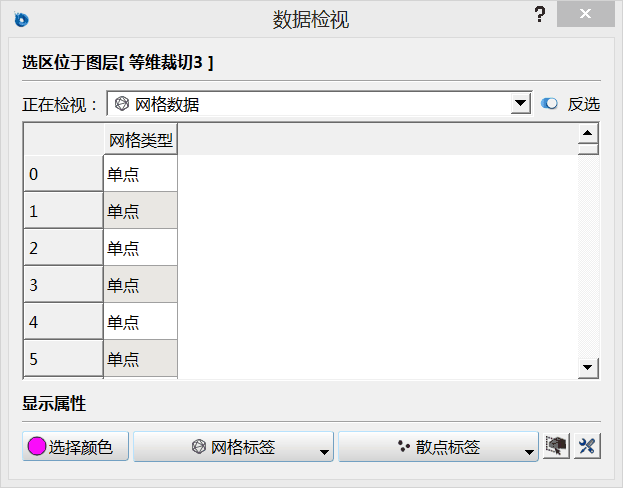Click the 单点 cell in row 2
Image resolution: width=623 pixels, height=488 pixels.
point(141,248)
